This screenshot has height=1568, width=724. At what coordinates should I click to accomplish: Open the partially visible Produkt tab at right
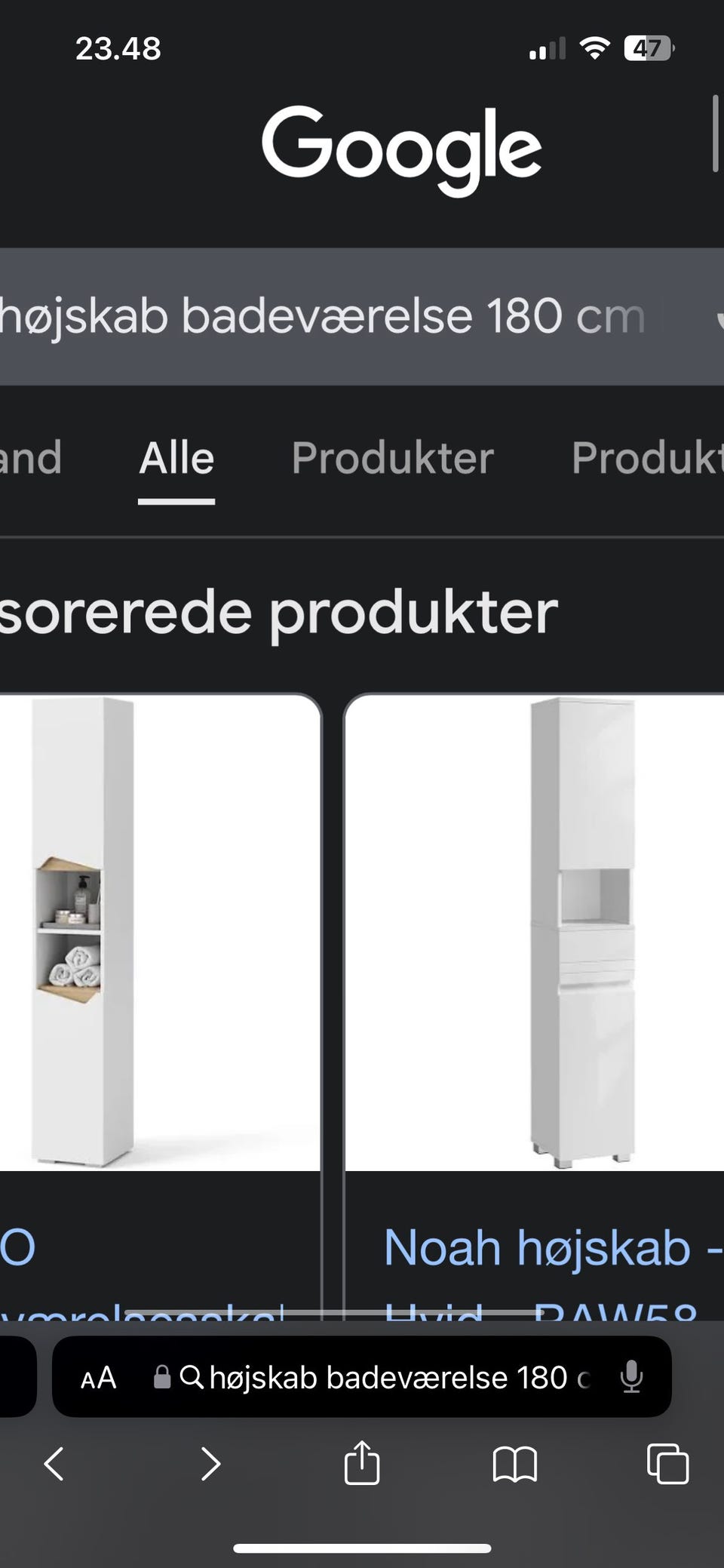point(647,458)
